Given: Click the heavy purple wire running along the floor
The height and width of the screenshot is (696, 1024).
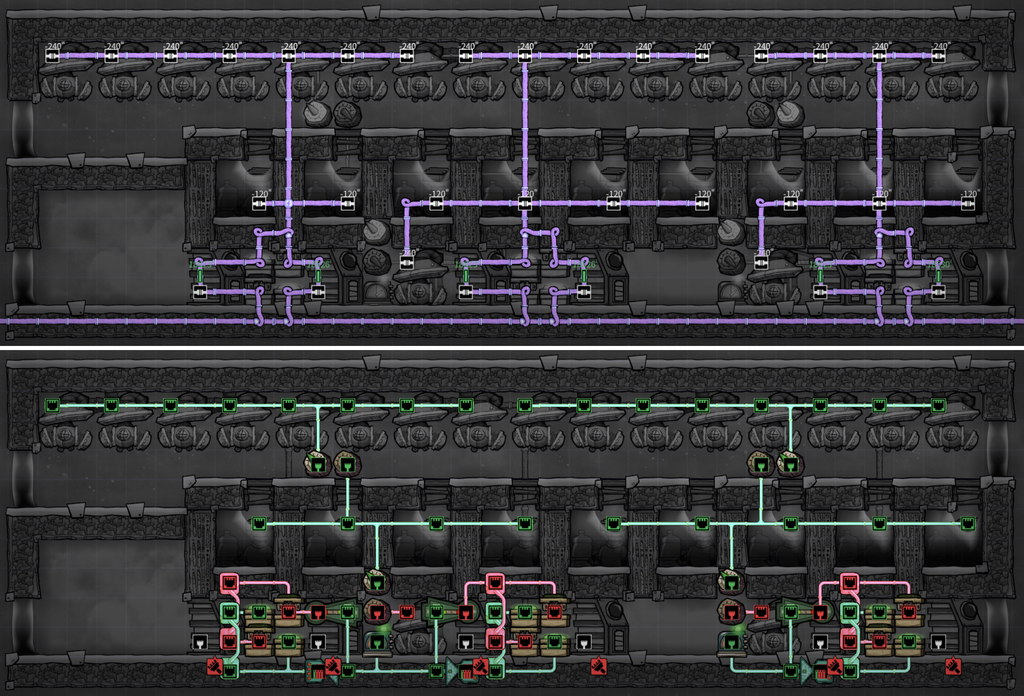Looking at the screenshot, I should [512, 321].
